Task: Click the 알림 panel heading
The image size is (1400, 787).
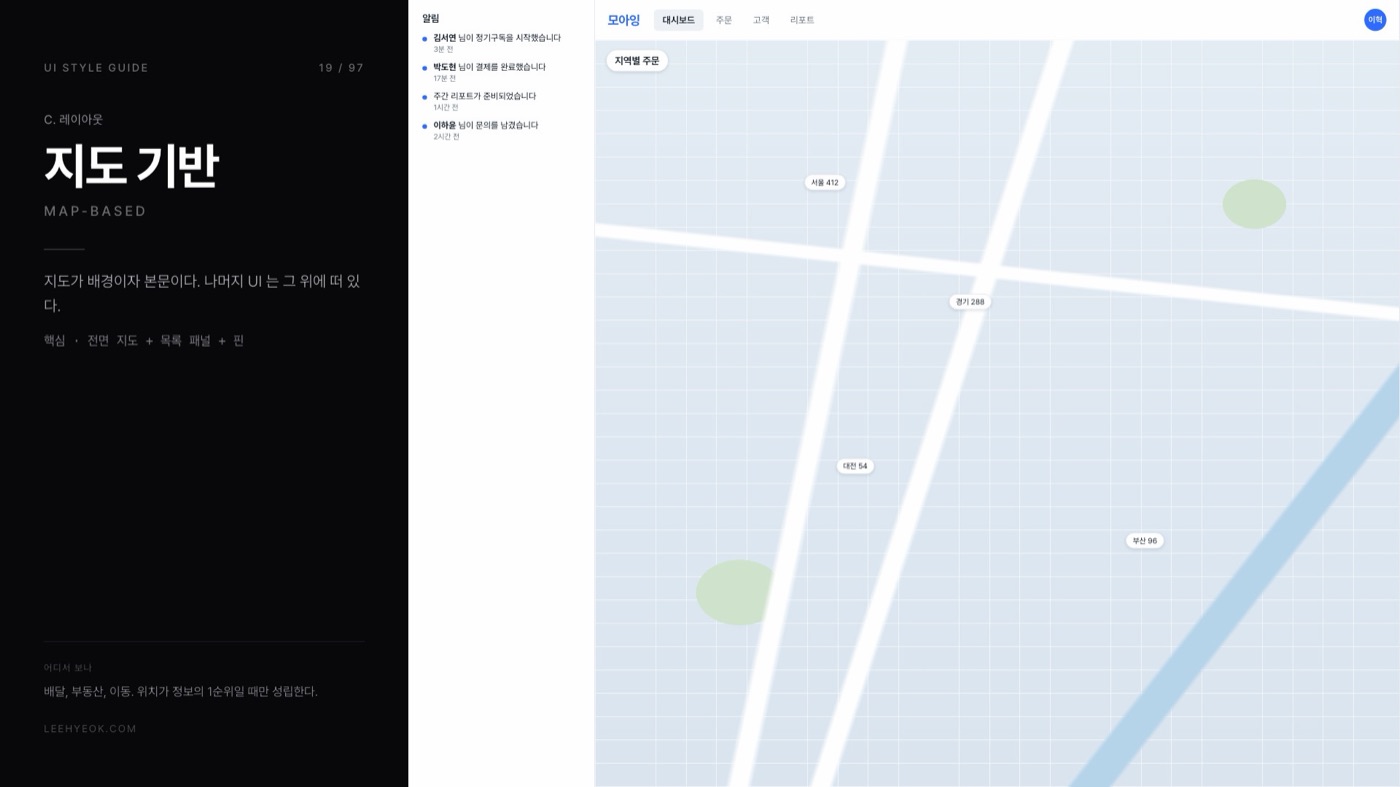Action: 430,18
